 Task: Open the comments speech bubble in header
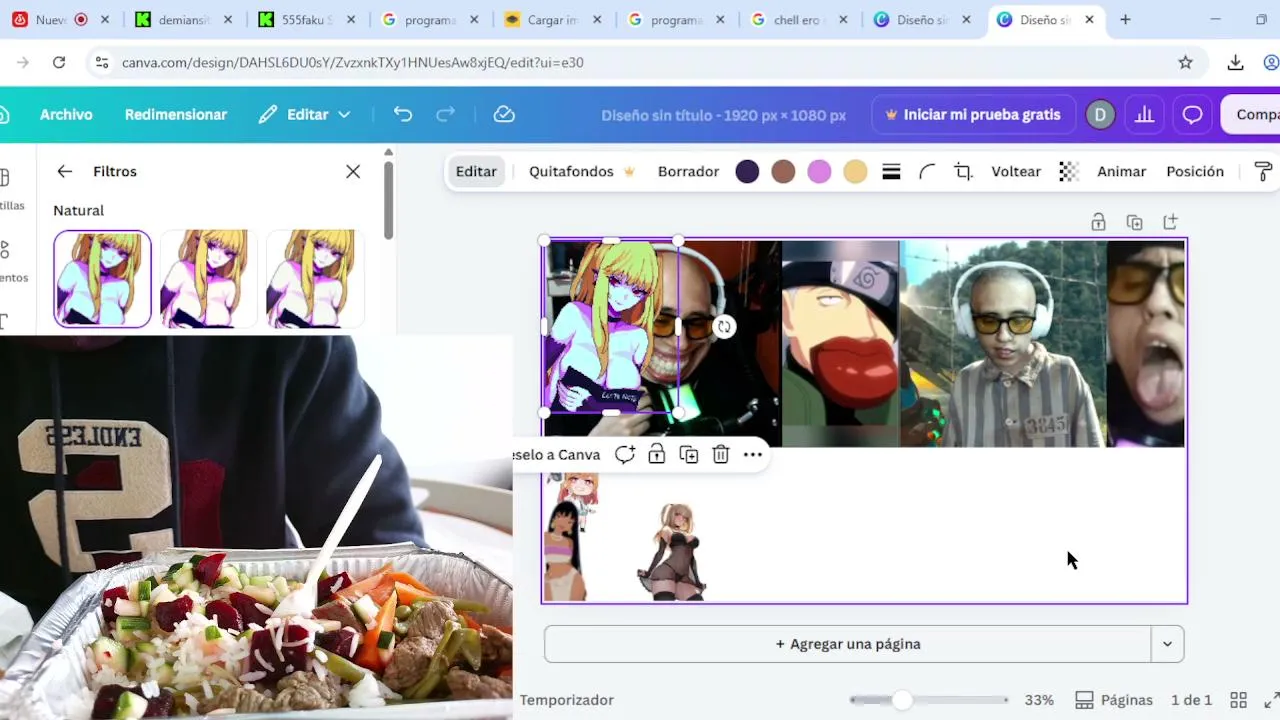(1192, 115)
